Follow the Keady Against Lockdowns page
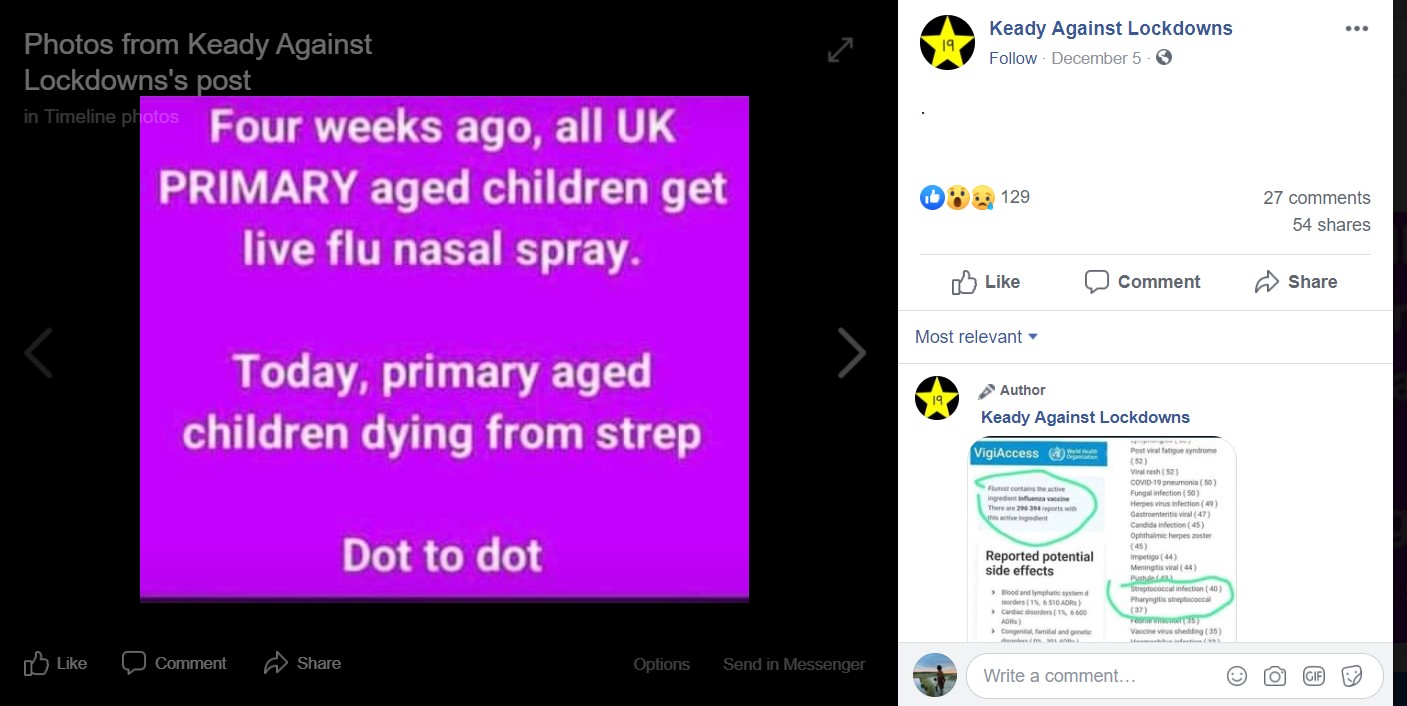The image size is (1407, 706). click(x=1013, y=58)
